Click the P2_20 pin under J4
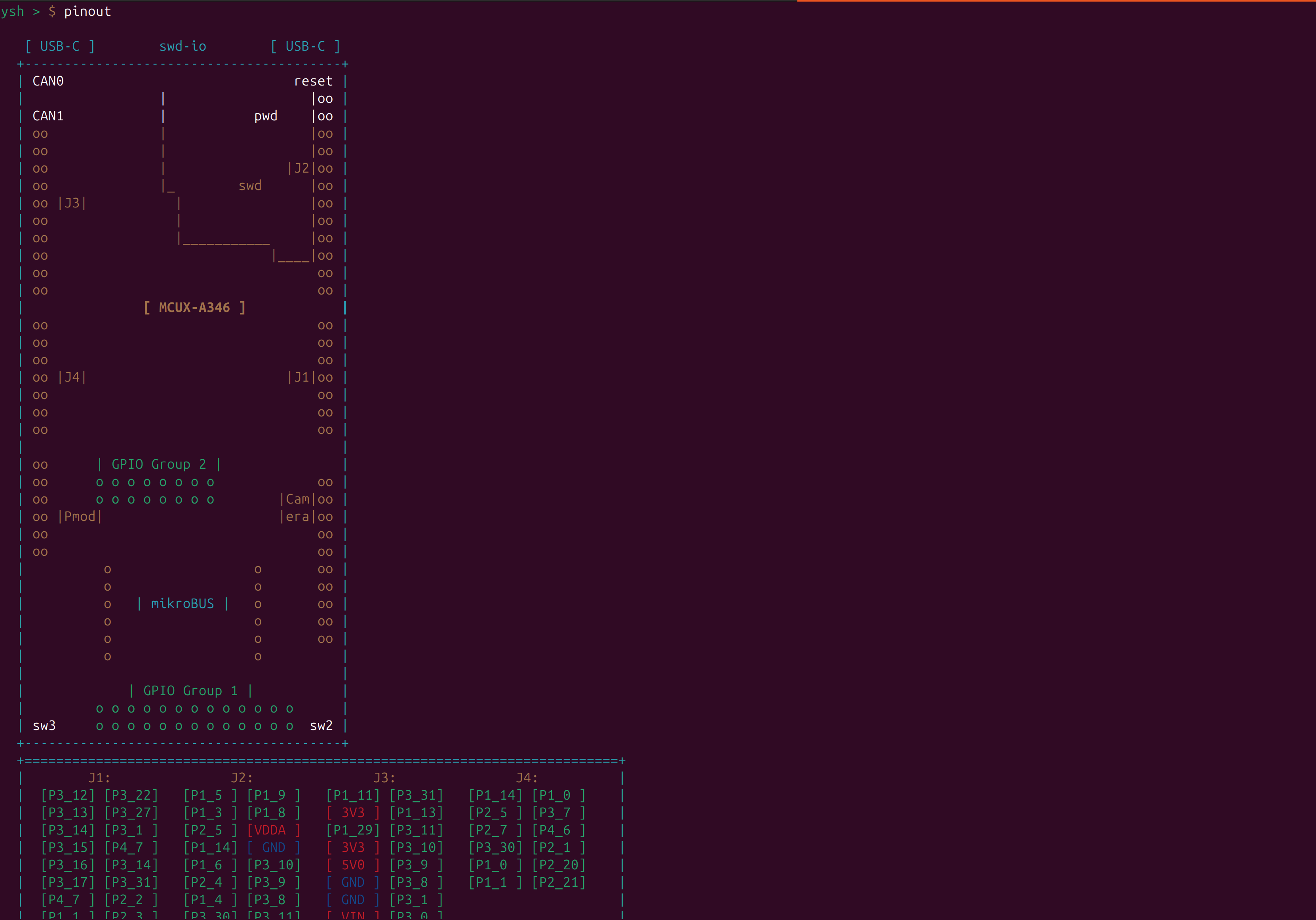Viewport: 1316px width, 920px height. point(558,865)
